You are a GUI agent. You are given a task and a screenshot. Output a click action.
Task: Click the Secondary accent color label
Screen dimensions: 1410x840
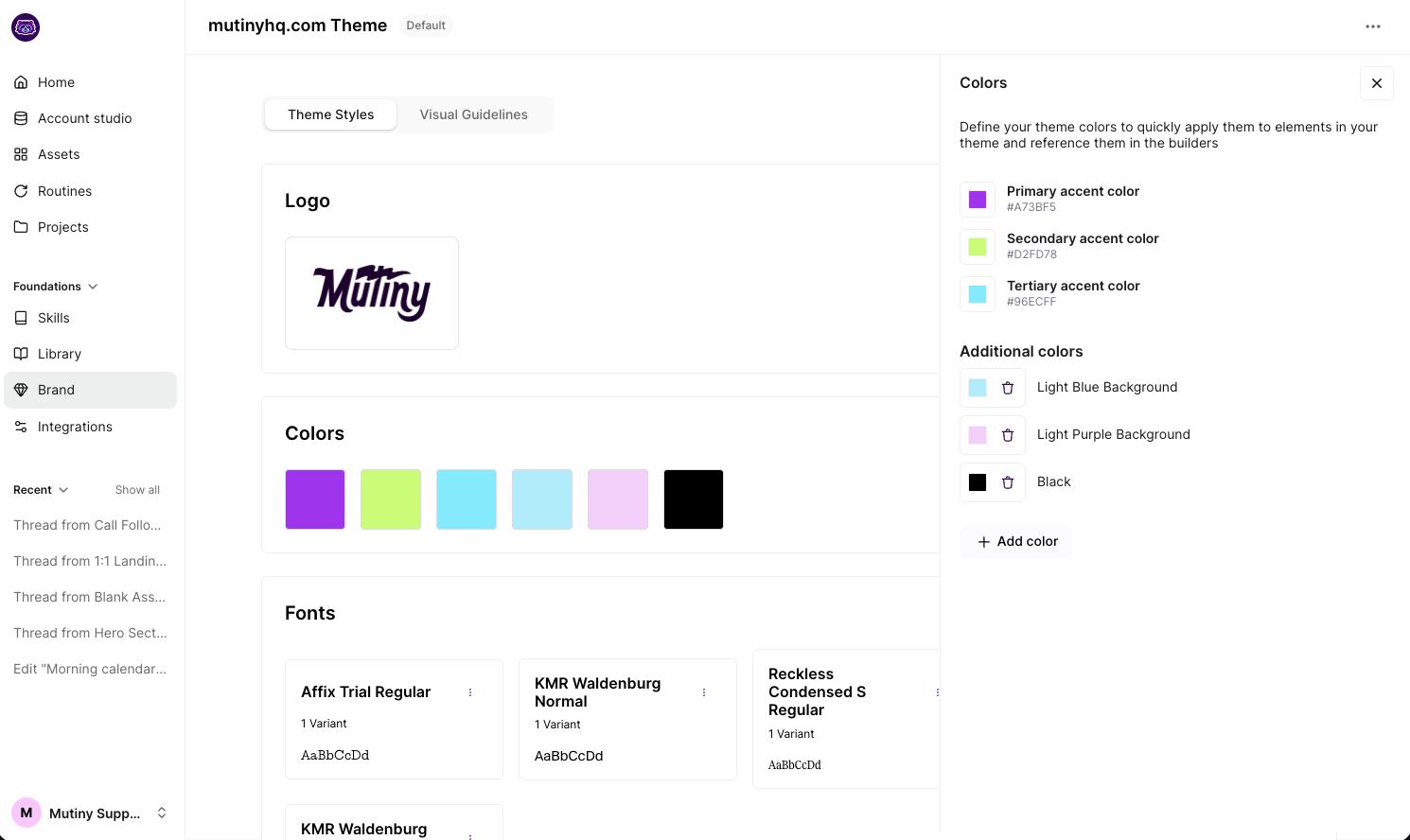[1083, 238]
